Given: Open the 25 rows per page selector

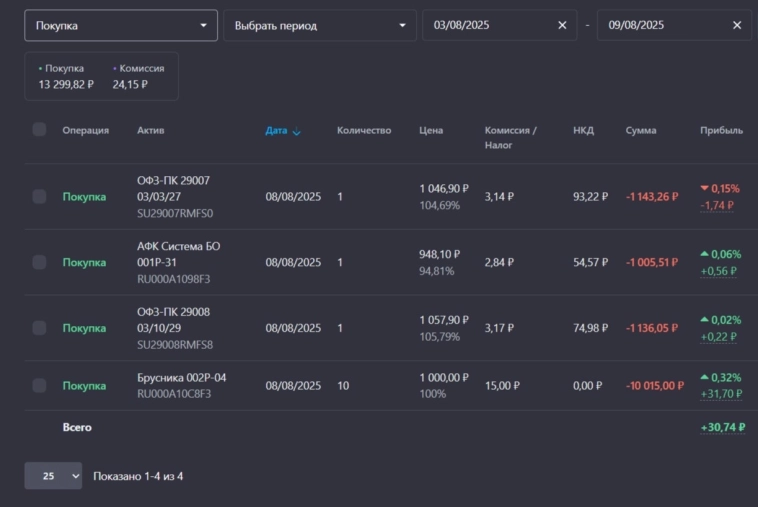Looking at the screenshot, I should point(53,476).
